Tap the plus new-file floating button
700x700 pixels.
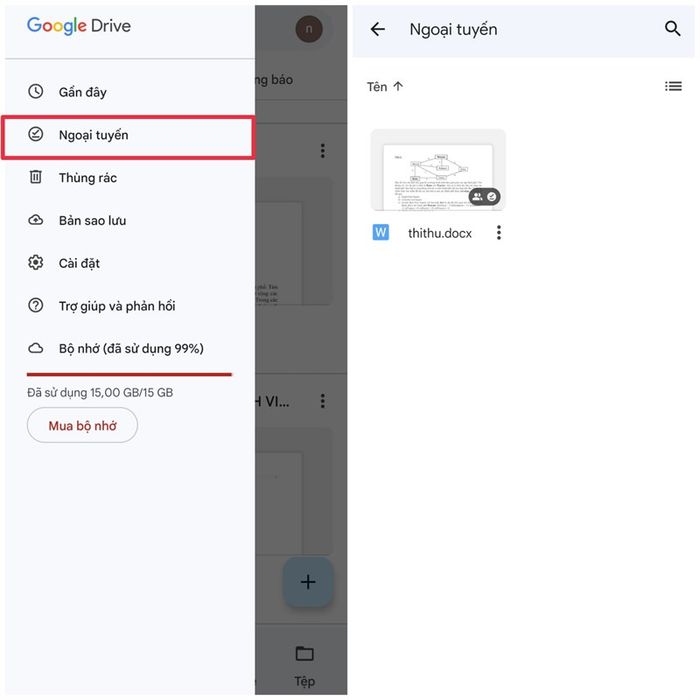[x=308, y=582]
